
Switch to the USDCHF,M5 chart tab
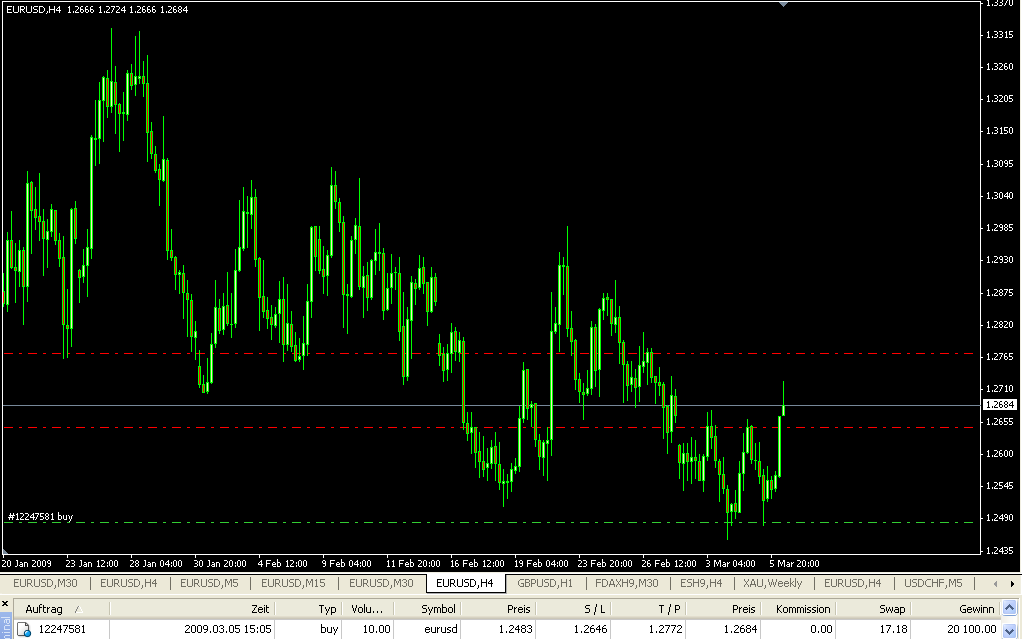(933, 583)
